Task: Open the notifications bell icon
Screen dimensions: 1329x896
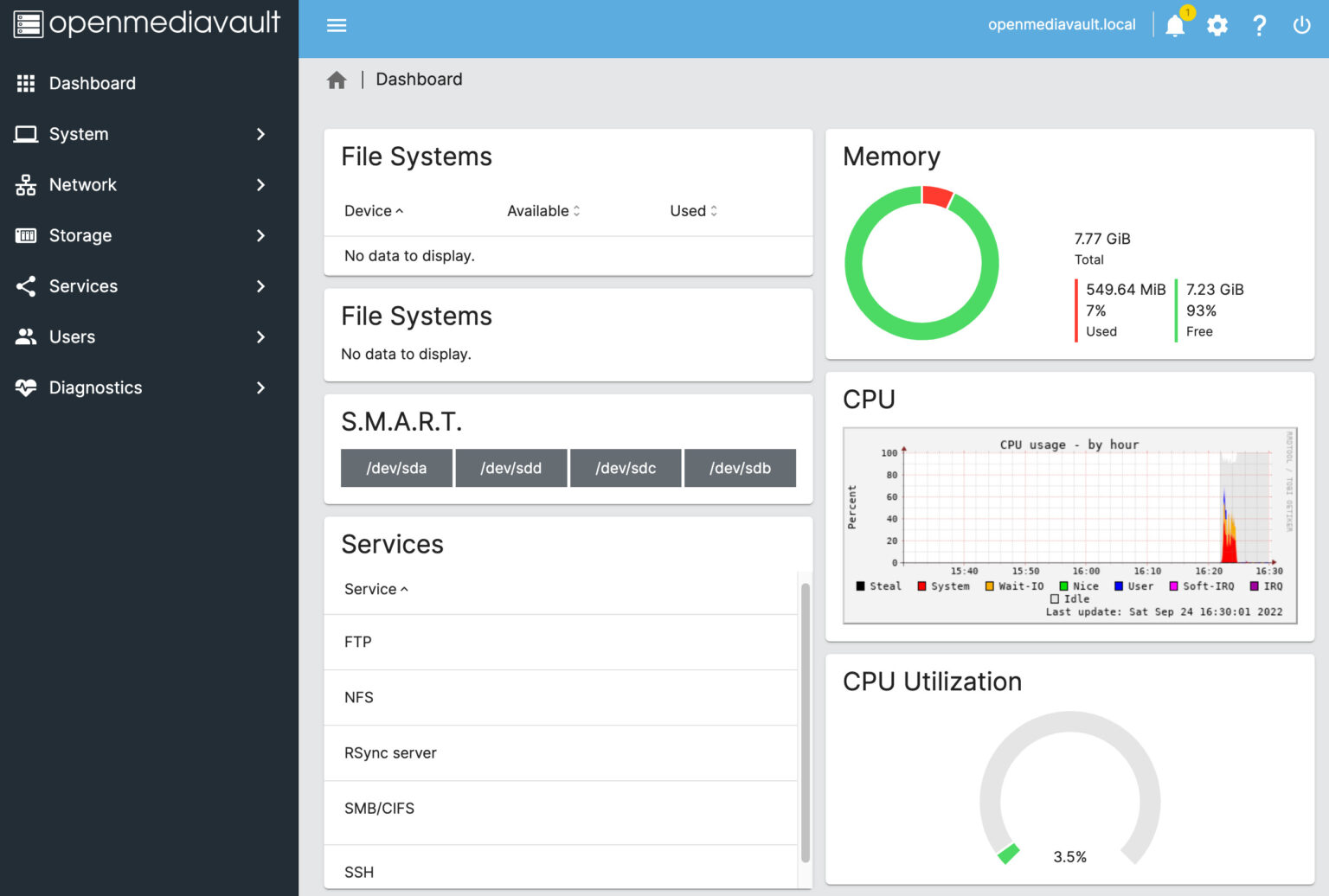Action: [1174, 25]
